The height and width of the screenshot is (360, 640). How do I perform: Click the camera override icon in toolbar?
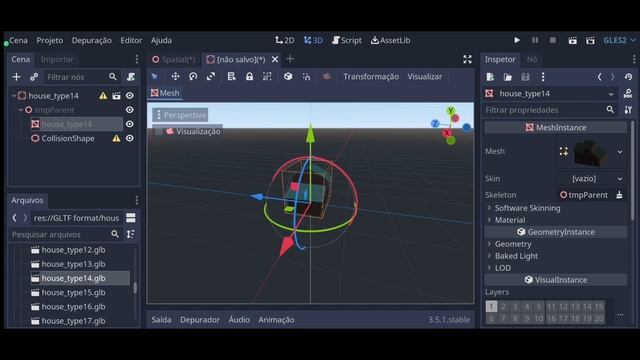coord(327,77)
